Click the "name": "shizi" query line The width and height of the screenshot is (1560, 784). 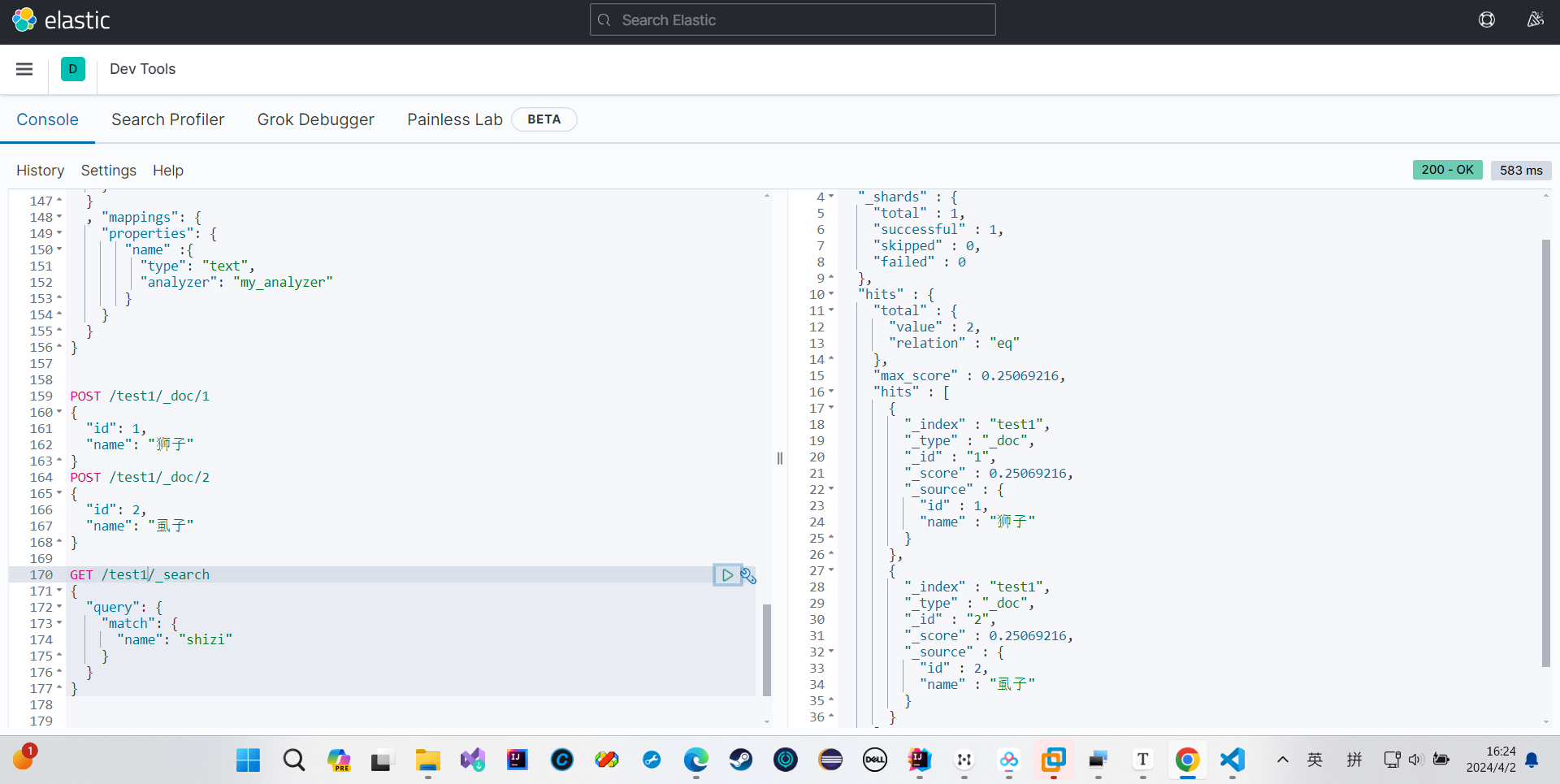(175, 639)
